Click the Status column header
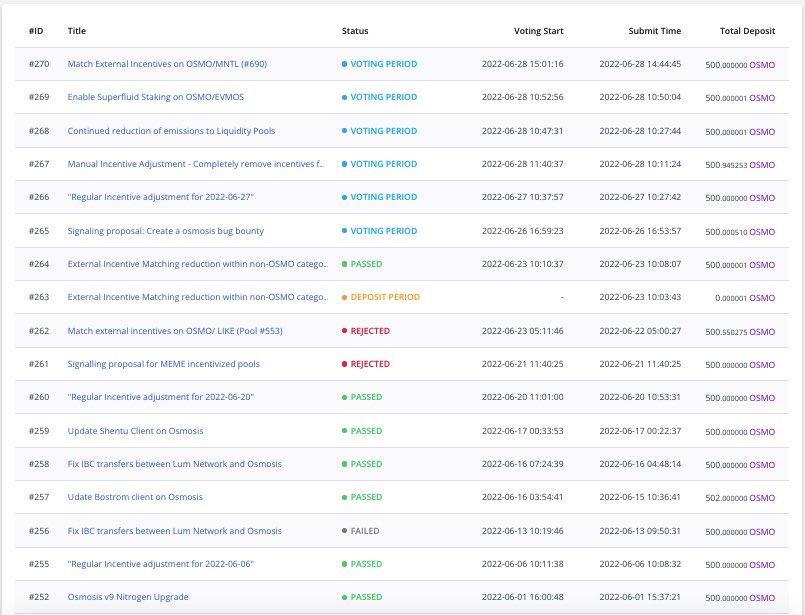This screenshot has height=615, width=805. pos(355,31)
